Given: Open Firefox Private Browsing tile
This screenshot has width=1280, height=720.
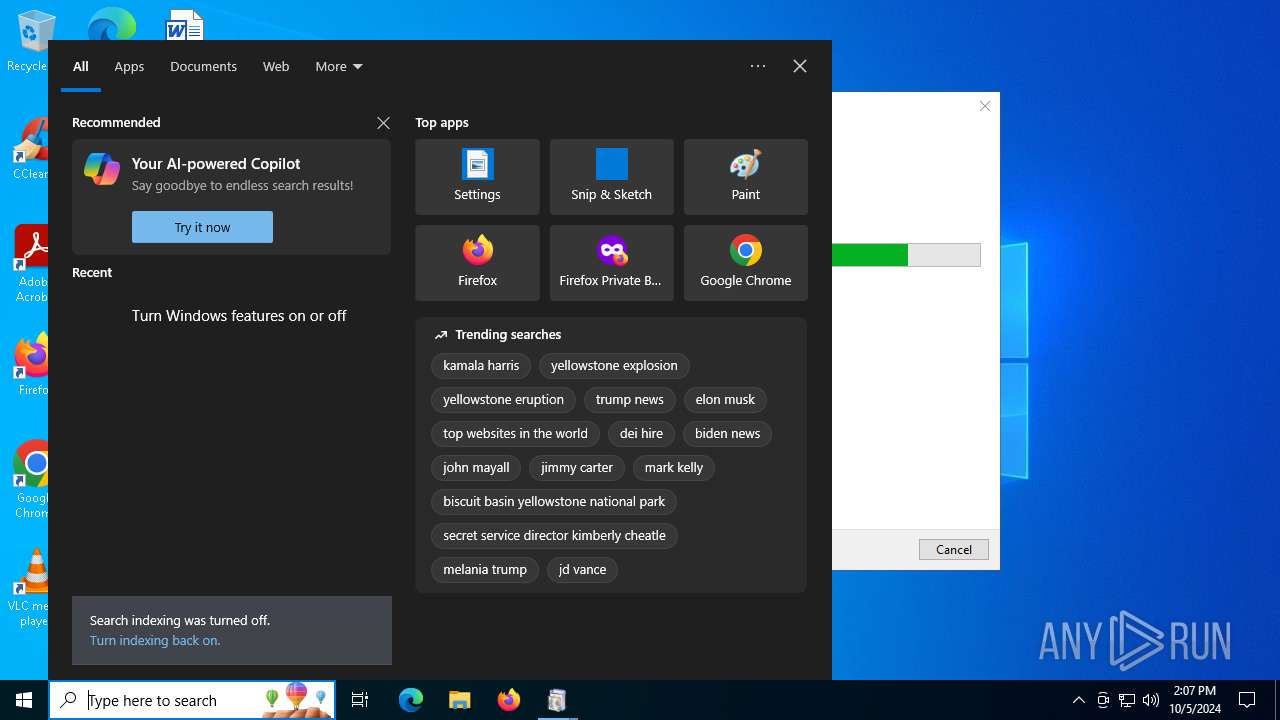Looking at the screenshot, I should (611, 263).
